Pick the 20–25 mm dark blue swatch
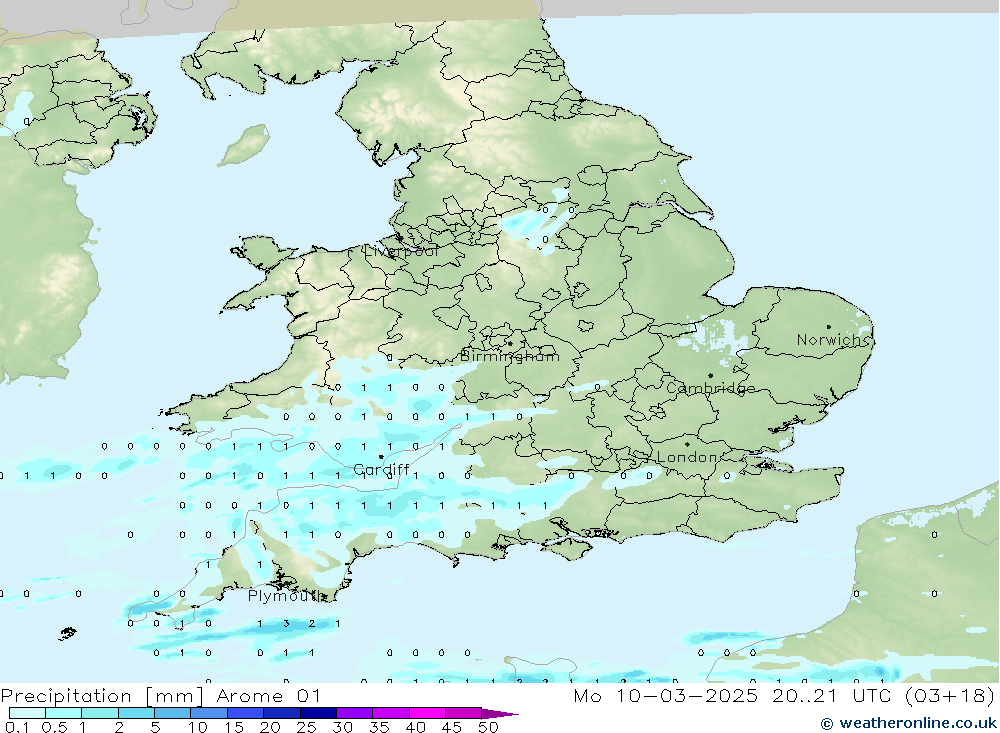Image resolution: width=1000 pixels, height=733 pixels. click(281, 713)
